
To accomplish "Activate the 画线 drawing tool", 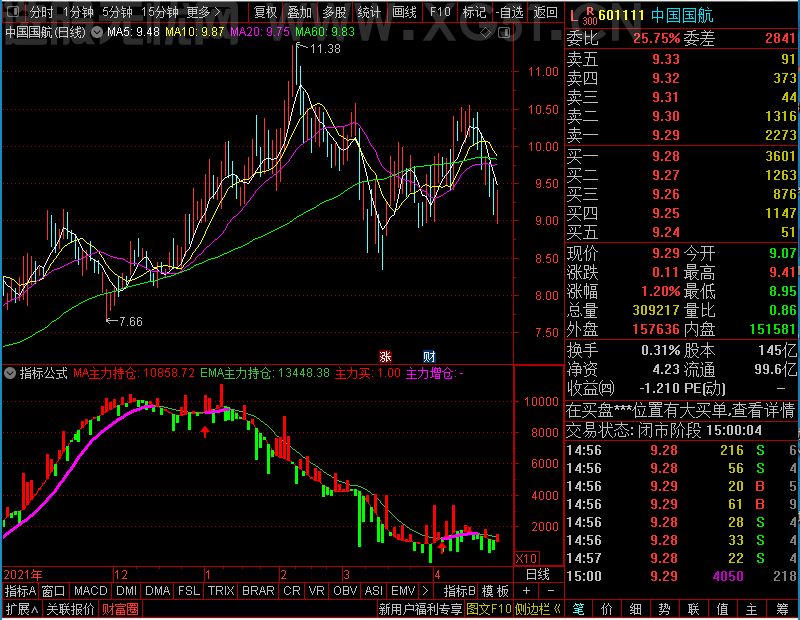I will (405, 12).
